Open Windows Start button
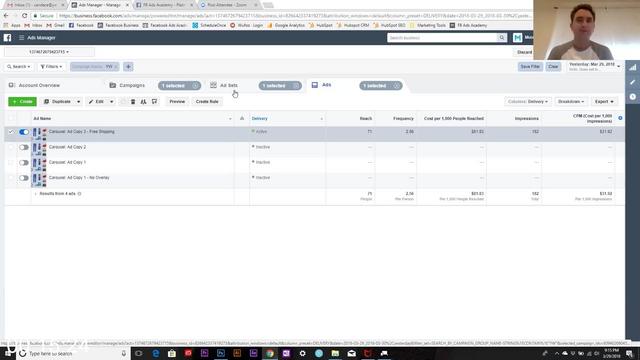640x360 pixels. click(7, 353)
